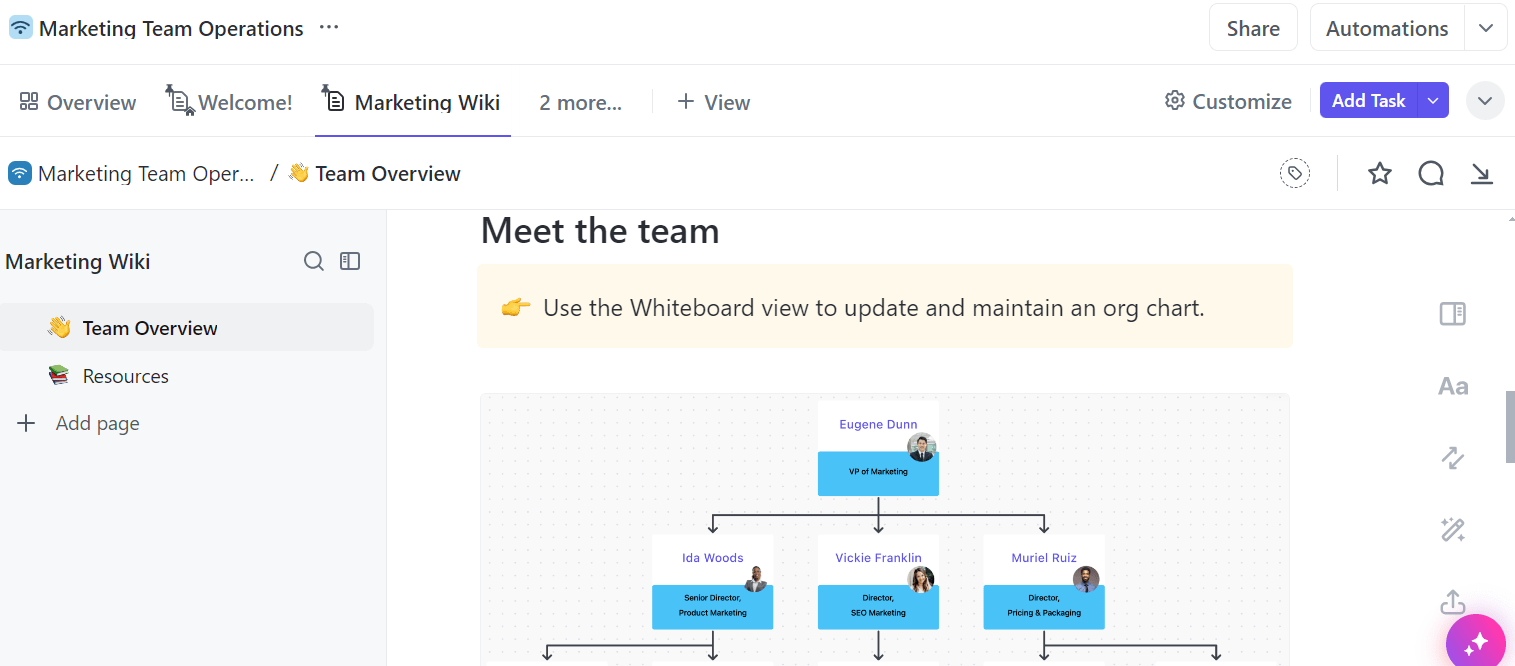Click the Director, Pricing & Packaging label
Screen dimensions: 1515x666
1044,605
